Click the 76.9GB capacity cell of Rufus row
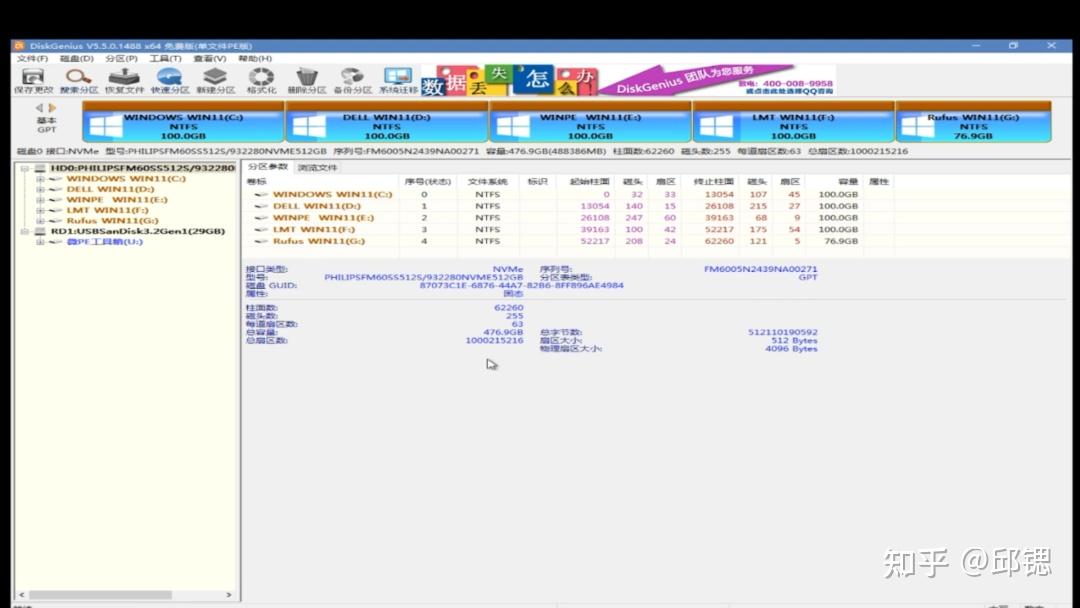1080x608 pixels. (x=841, y=241)
